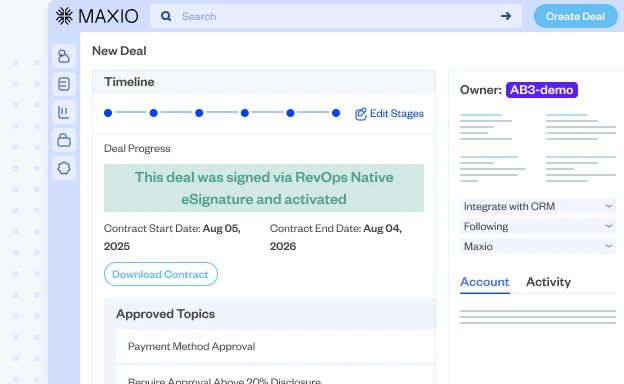
Task: Click the search magnifier icon
Action: [166, 16]
